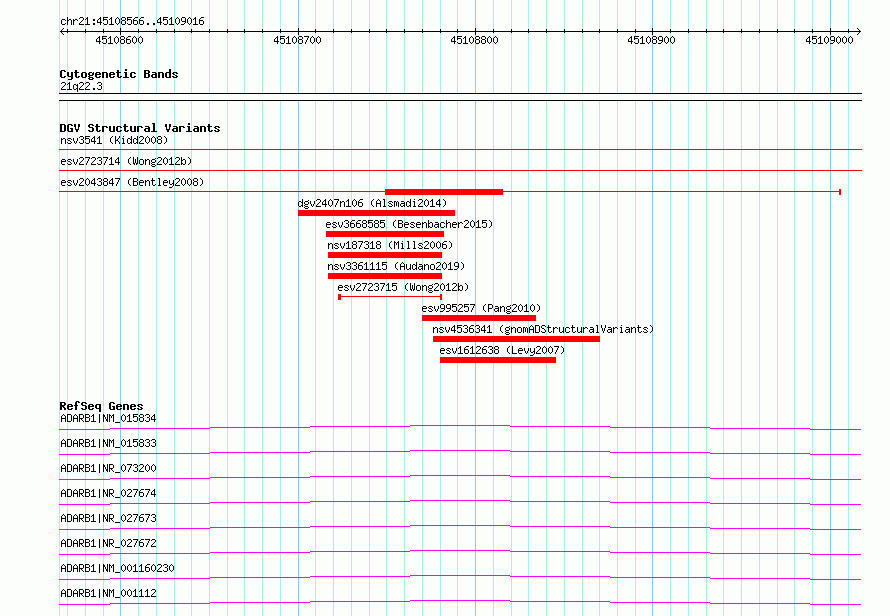Select the esv2723714 (Wong2012b) variant label
The width and height of the screenshot is (890, 616).
[126, 161]
